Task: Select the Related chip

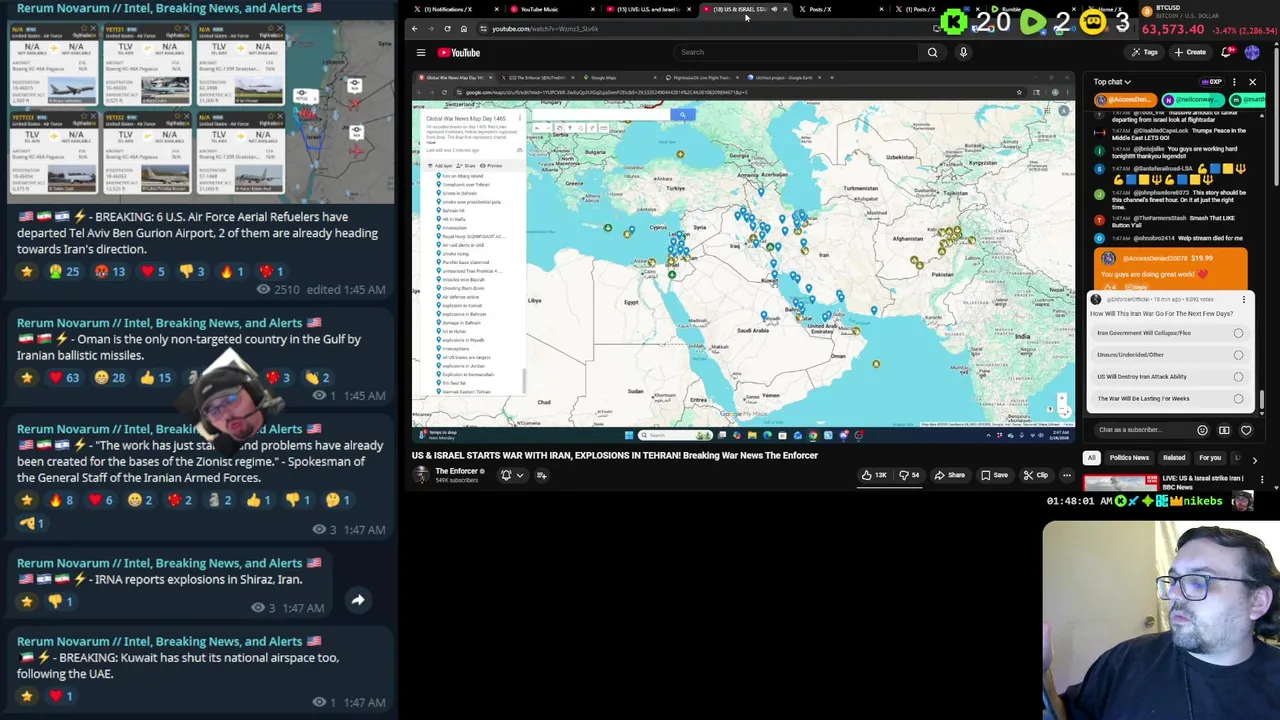Action: (1174, 458)
